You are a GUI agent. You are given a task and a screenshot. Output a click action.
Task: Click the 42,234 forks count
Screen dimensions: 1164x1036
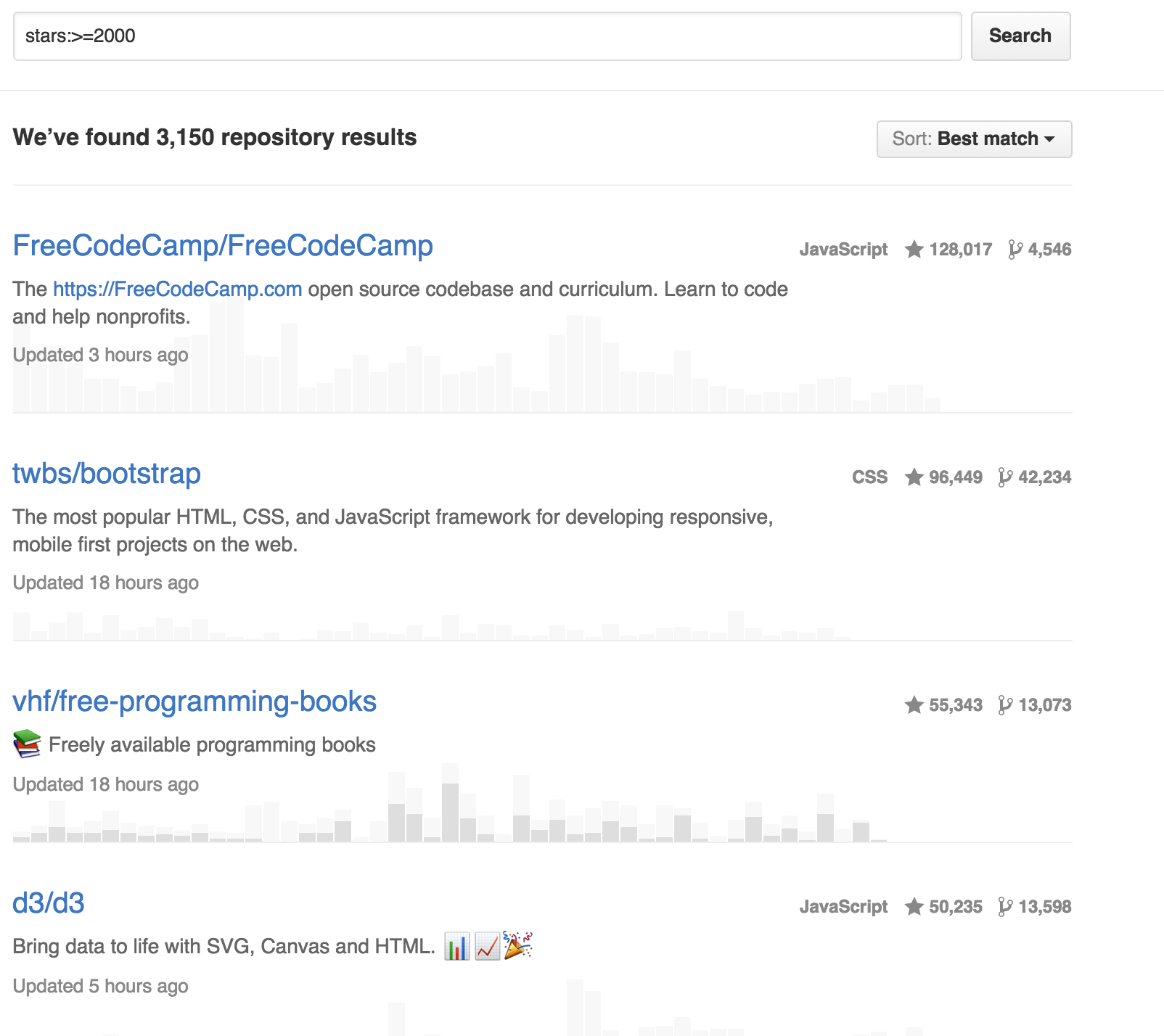pyautogui.click(x=1045, y=477)
